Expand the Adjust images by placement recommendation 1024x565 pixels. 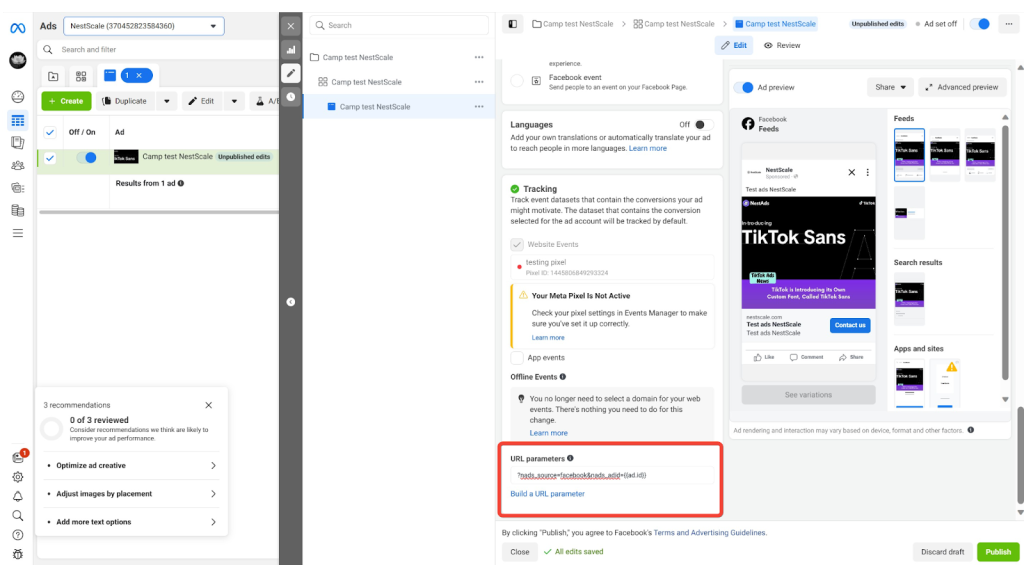132,494
